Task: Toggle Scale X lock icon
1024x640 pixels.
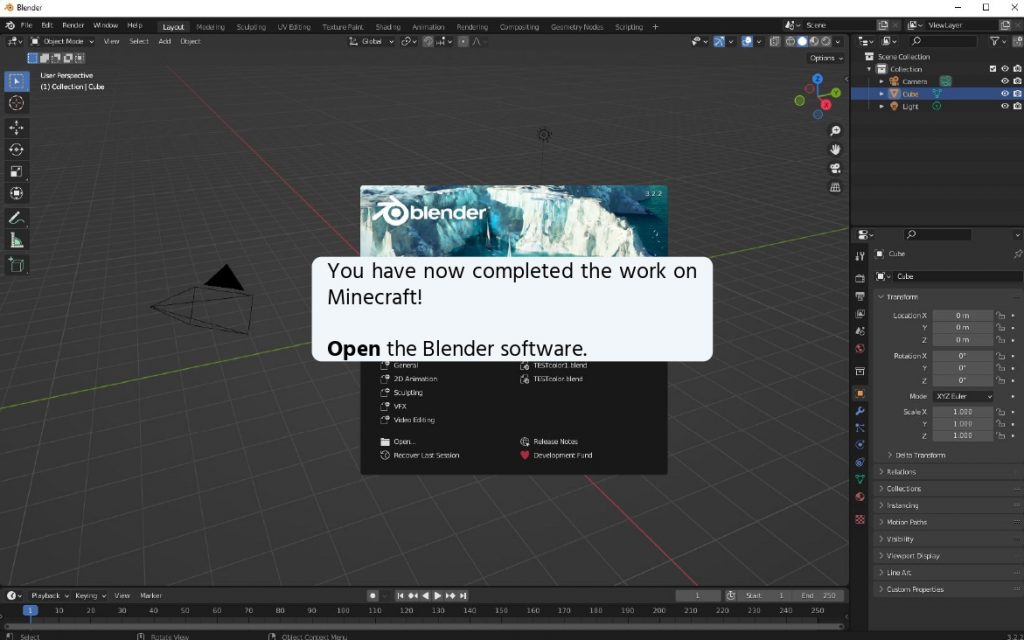Action: click(1000, 412)
